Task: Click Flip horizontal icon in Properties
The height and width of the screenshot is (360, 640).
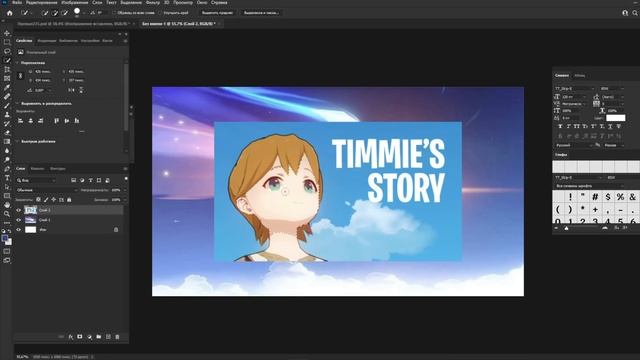Action: click(x=71, y=90)
